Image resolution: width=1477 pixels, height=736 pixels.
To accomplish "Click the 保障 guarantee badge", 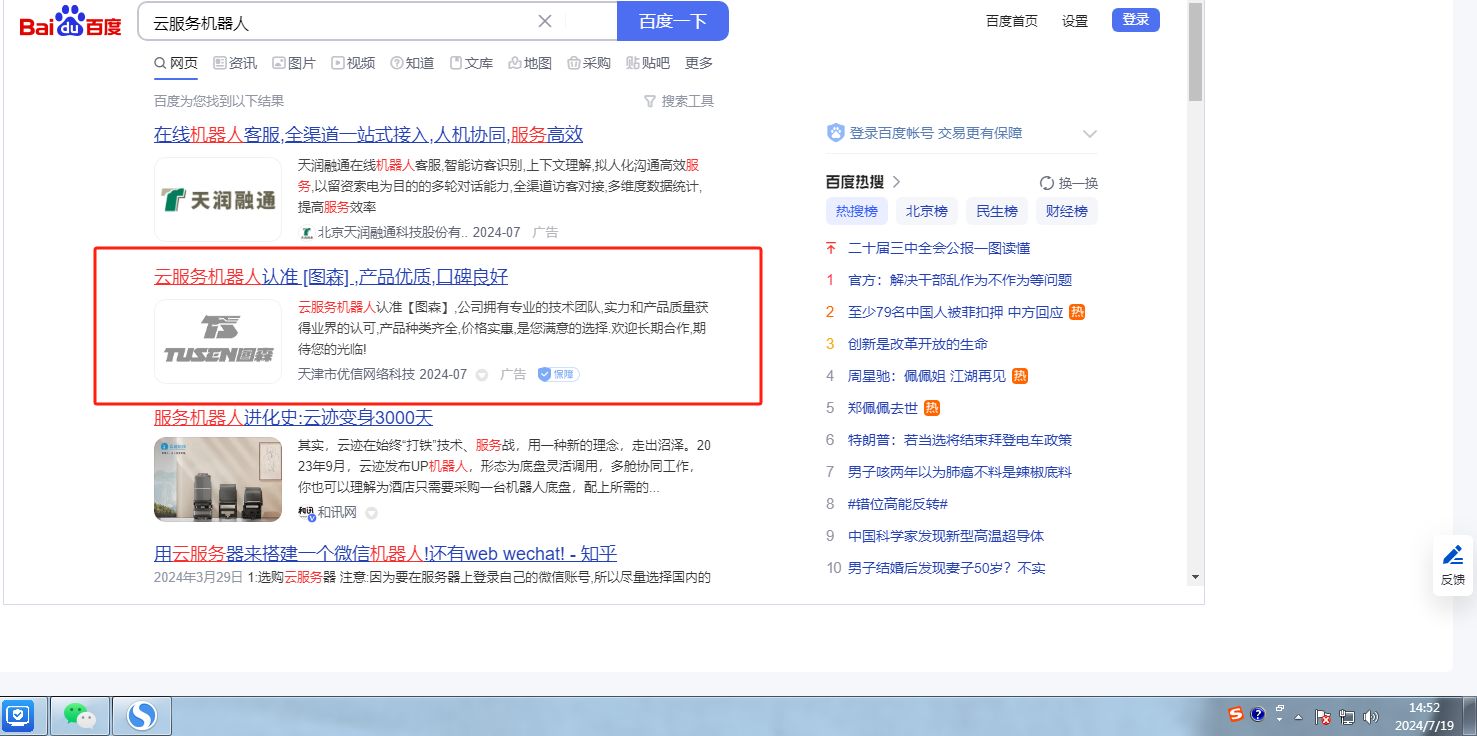I will 558,374.
